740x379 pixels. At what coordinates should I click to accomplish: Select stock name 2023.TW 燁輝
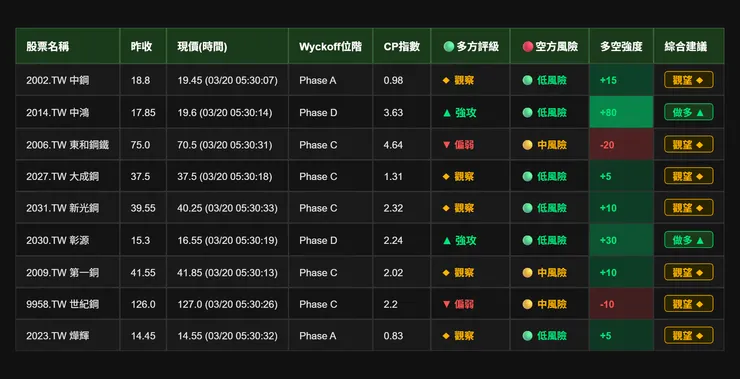coord(58,336)
